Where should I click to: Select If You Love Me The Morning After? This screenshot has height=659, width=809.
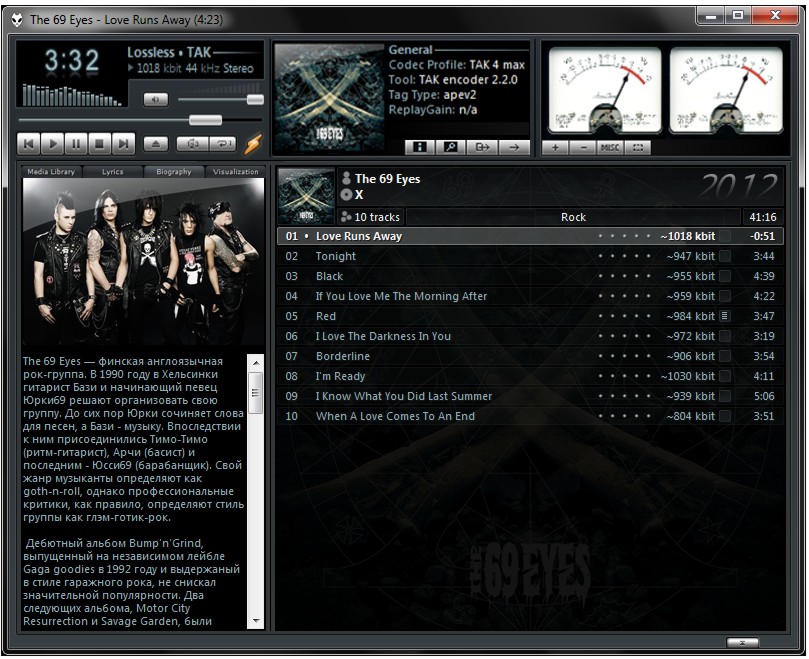click(x=530, y=296)
